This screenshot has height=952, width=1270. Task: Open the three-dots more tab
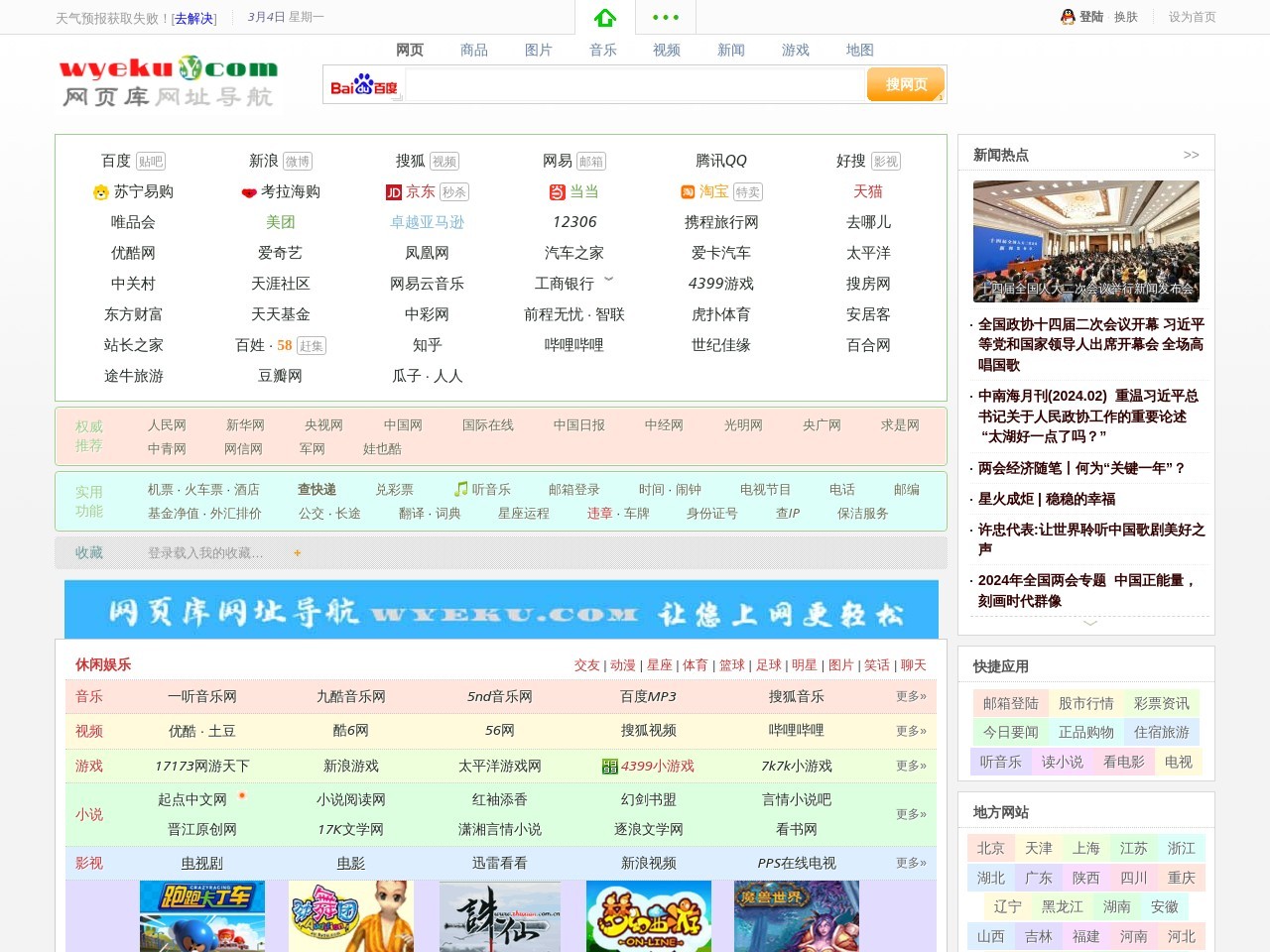tap(665, 18)
